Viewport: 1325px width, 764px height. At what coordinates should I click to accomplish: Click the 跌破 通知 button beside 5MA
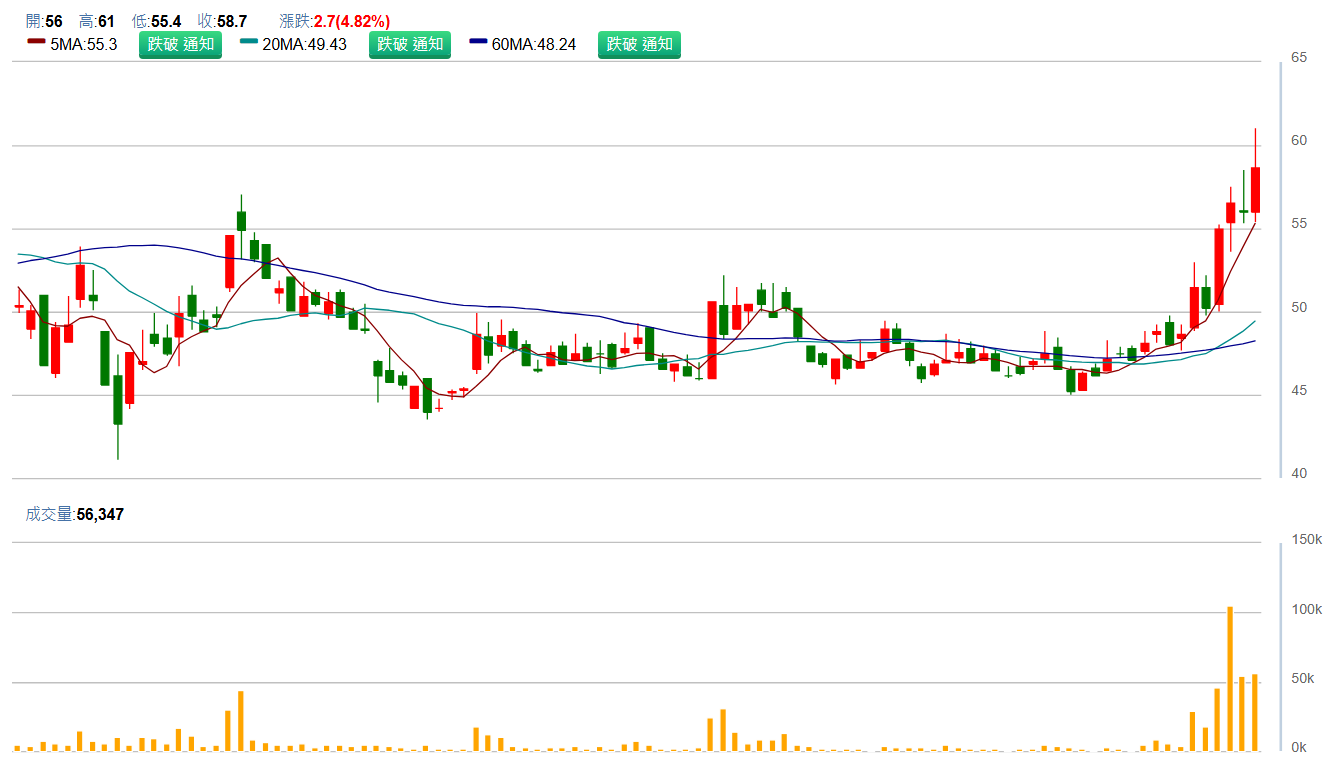pos(180,44)
